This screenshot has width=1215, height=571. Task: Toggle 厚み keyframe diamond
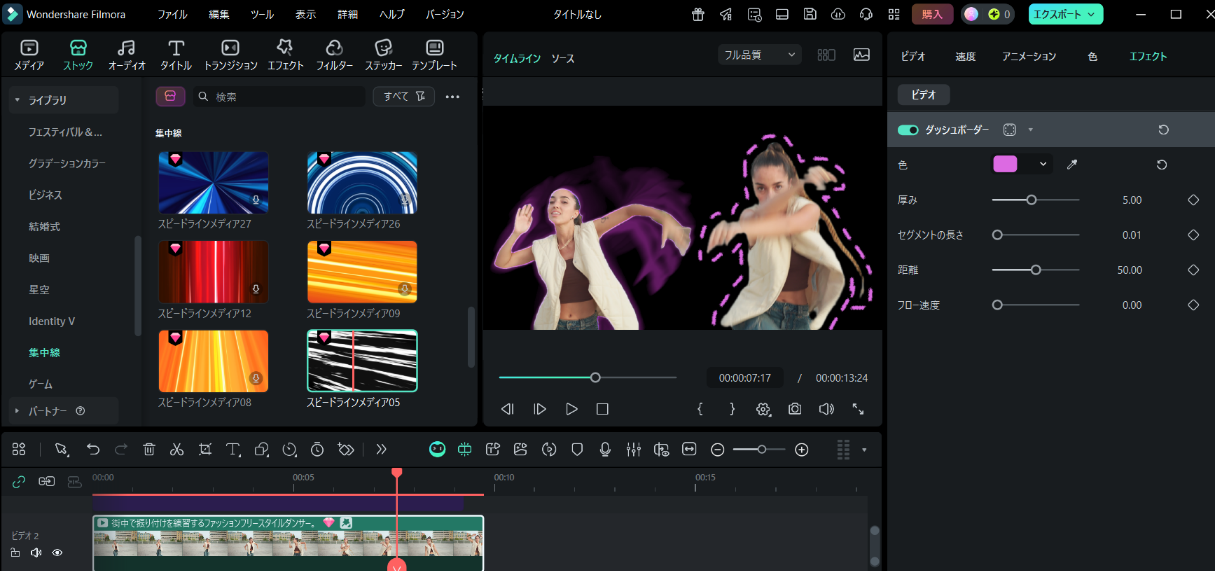coord(1193,200)
